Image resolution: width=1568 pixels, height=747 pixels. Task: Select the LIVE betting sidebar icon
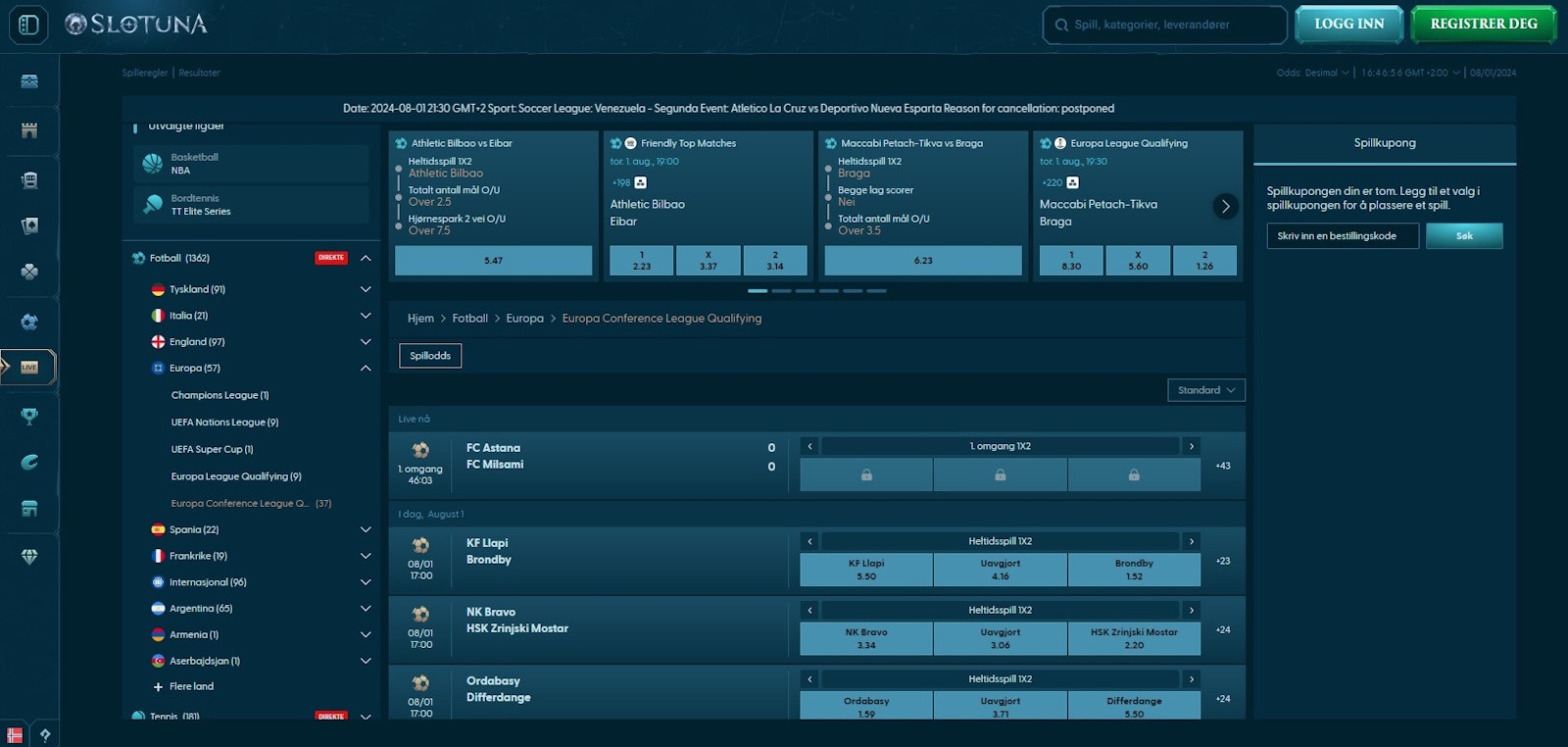pyautogui.click(x=29, y=368)
